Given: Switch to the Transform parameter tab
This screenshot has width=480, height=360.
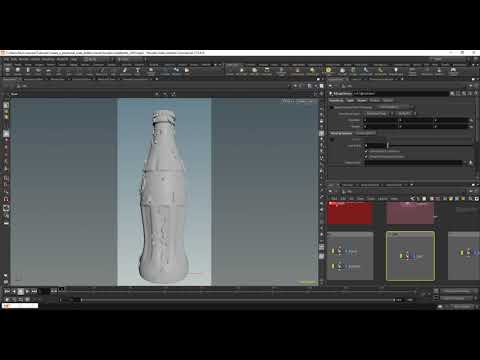Looking at the screenshot, I should tap(336, 100).
